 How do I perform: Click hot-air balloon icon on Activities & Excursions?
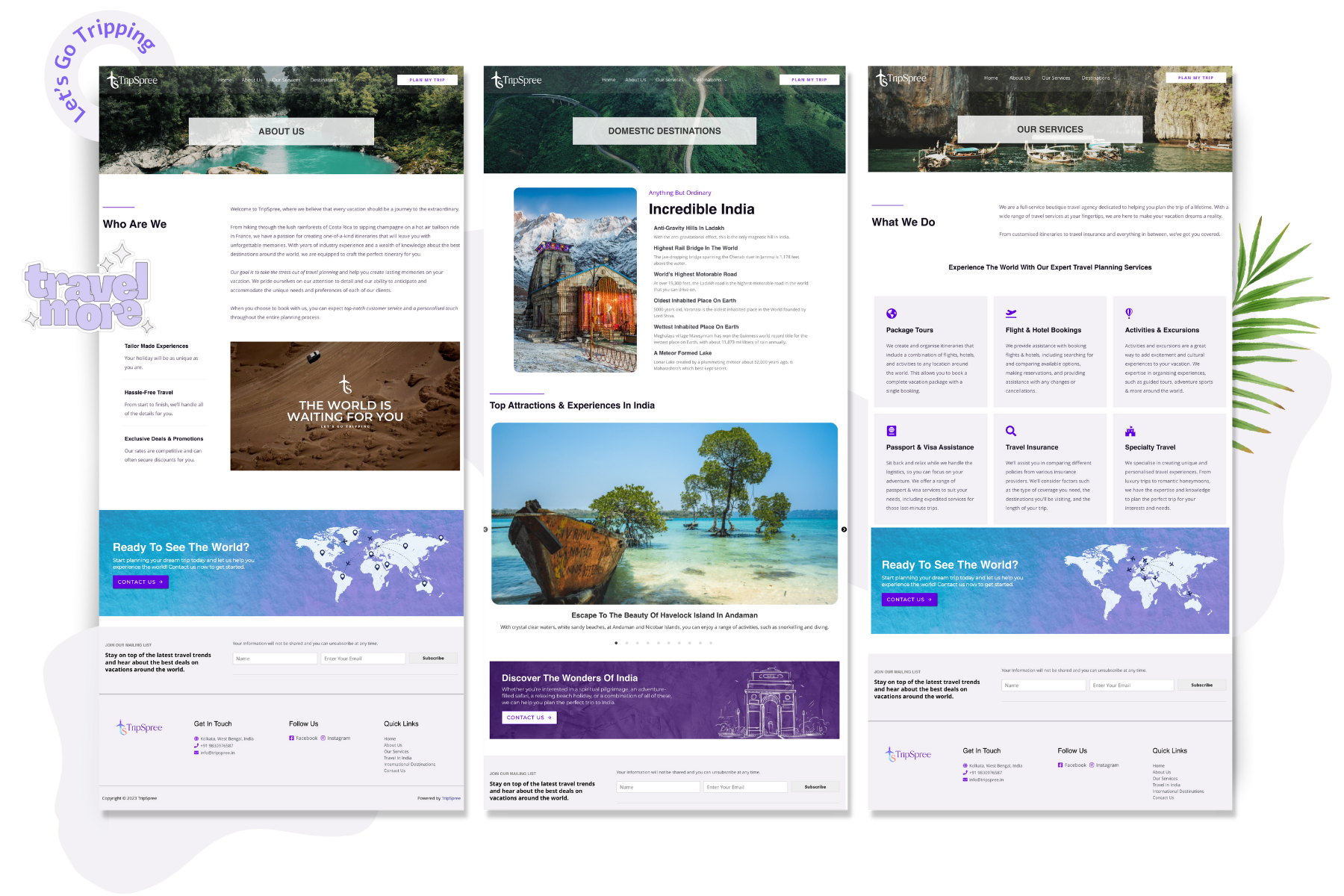click(x=1129, y=314)
